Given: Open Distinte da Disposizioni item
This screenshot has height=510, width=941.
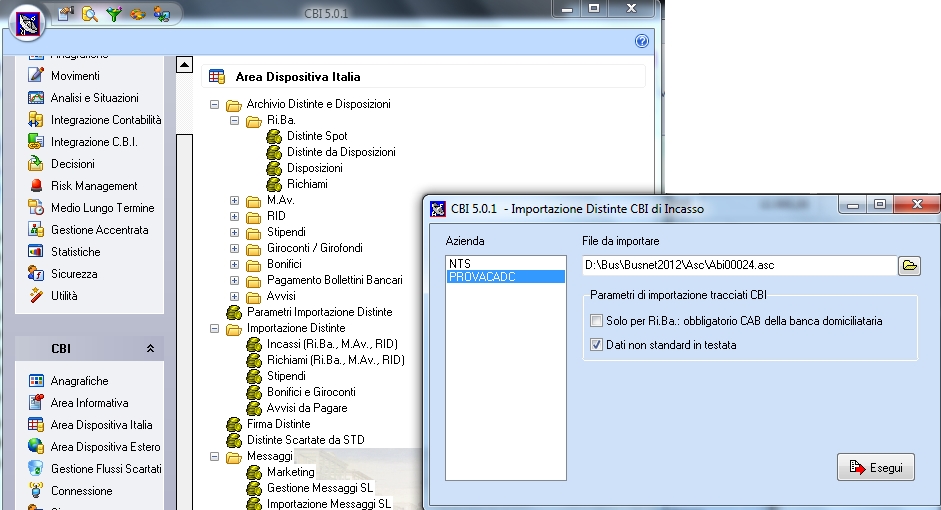Looking at the screenshot, I should pyautogui.click(x=341, y=152).
